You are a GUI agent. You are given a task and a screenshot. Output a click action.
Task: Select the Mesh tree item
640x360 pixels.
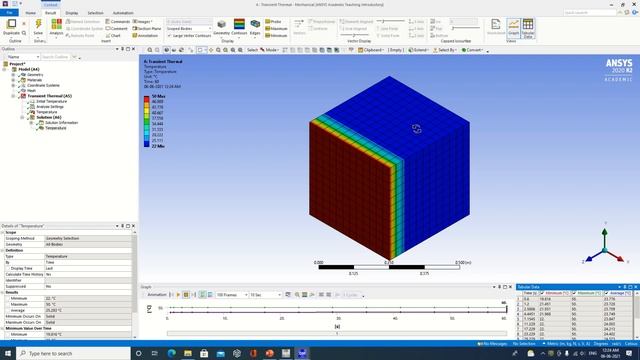[31, 91]
